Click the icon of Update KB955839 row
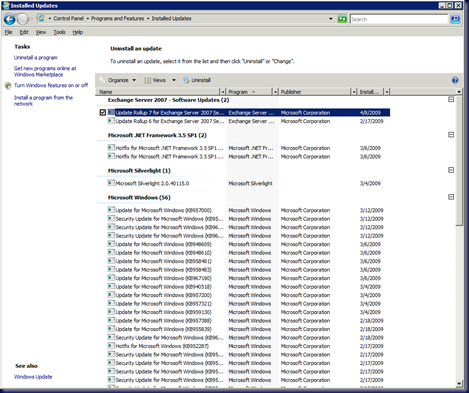The image size is (469, 393). (111, 329)
